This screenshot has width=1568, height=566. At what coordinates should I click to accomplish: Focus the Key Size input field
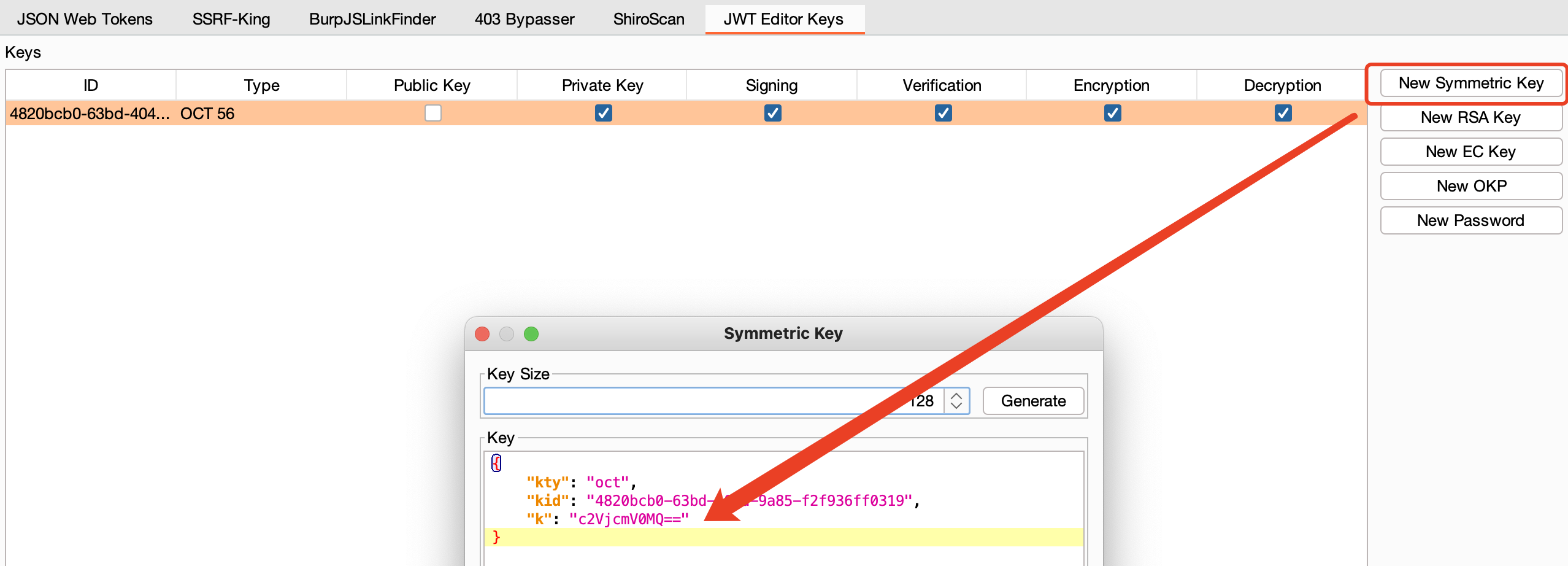tap(714, 401)
